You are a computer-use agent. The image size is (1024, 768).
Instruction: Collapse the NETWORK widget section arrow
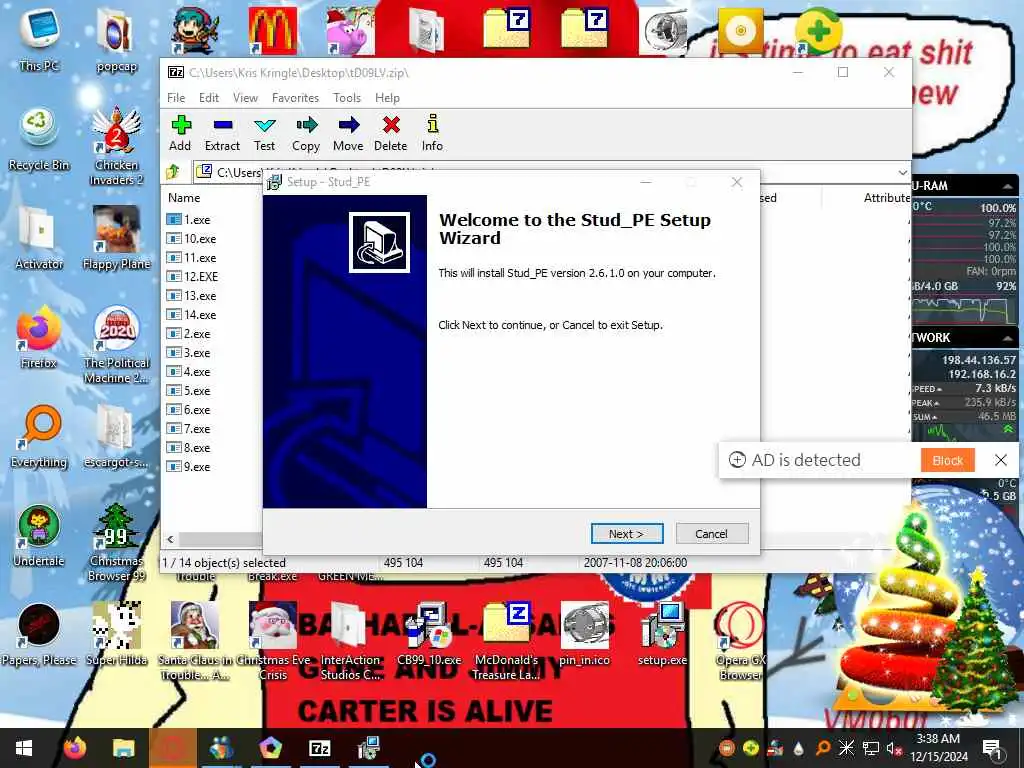(x=1008, y=338)
